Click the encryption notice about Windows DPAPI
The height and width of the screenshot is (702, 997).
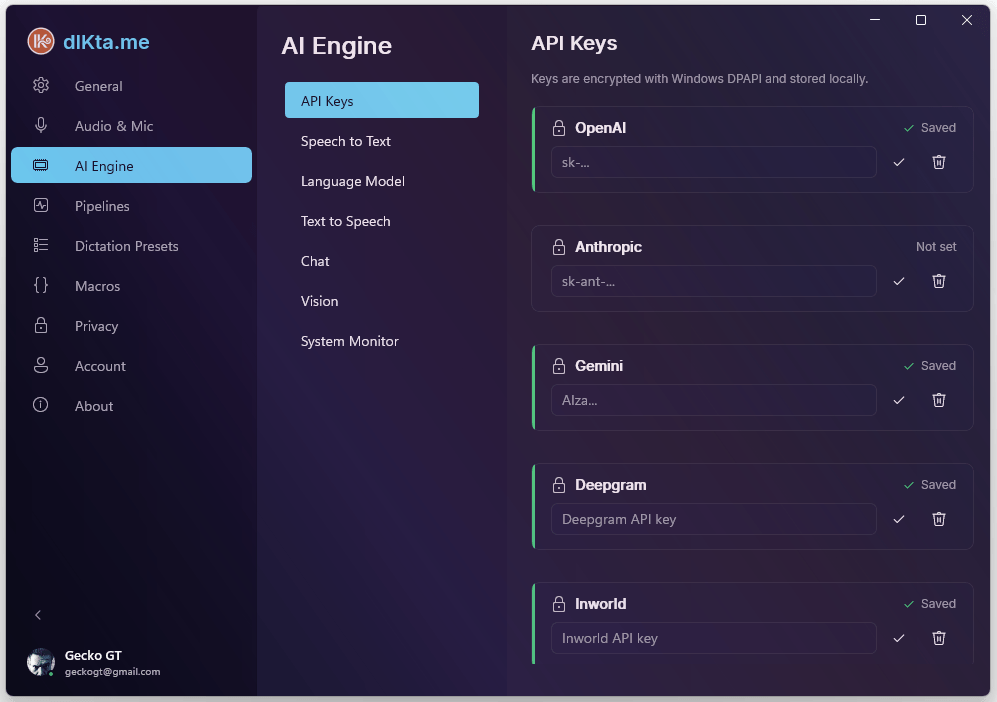pyautogui.click(x=699, y=79)
